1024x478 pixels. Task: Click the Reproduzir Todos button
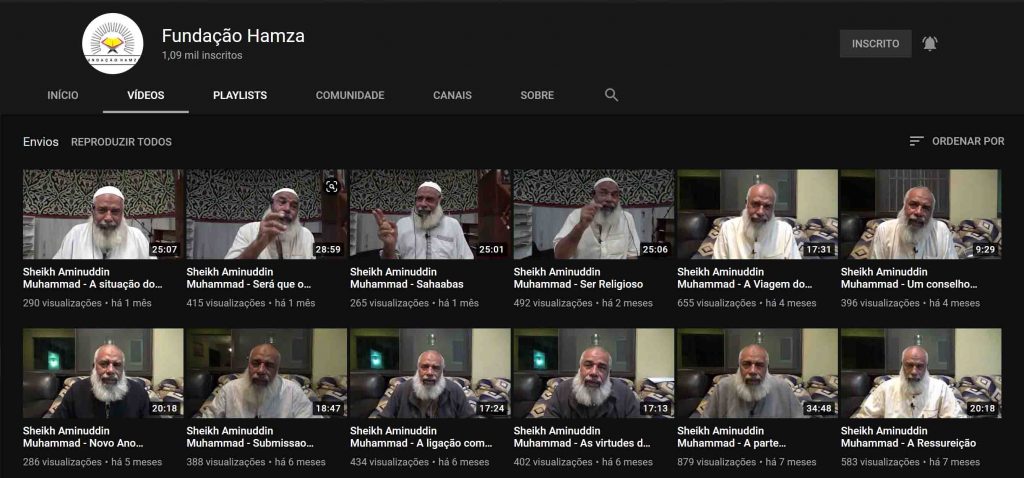coord(121,142)
